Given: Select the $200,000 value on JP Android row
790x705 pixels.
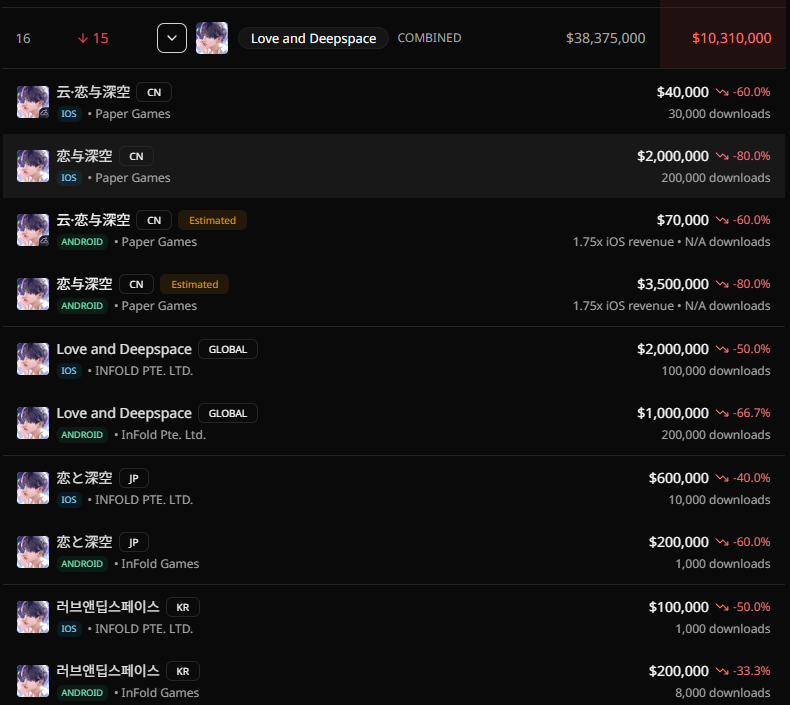Looking at the screenshot, I should point(679,542).
